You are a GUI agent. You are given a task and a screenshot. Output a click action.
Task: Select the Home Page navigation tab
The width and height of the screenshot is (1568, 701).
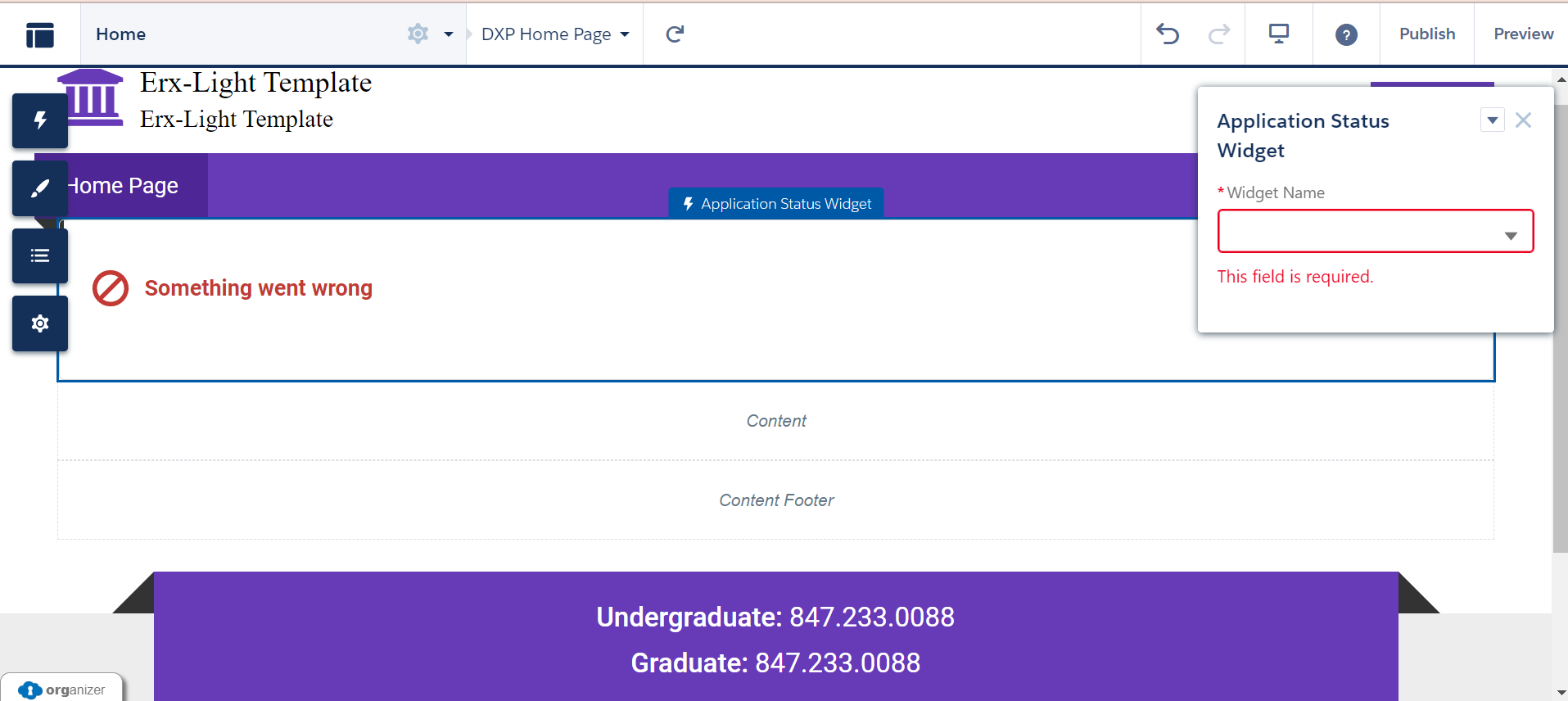click(124, 186)
